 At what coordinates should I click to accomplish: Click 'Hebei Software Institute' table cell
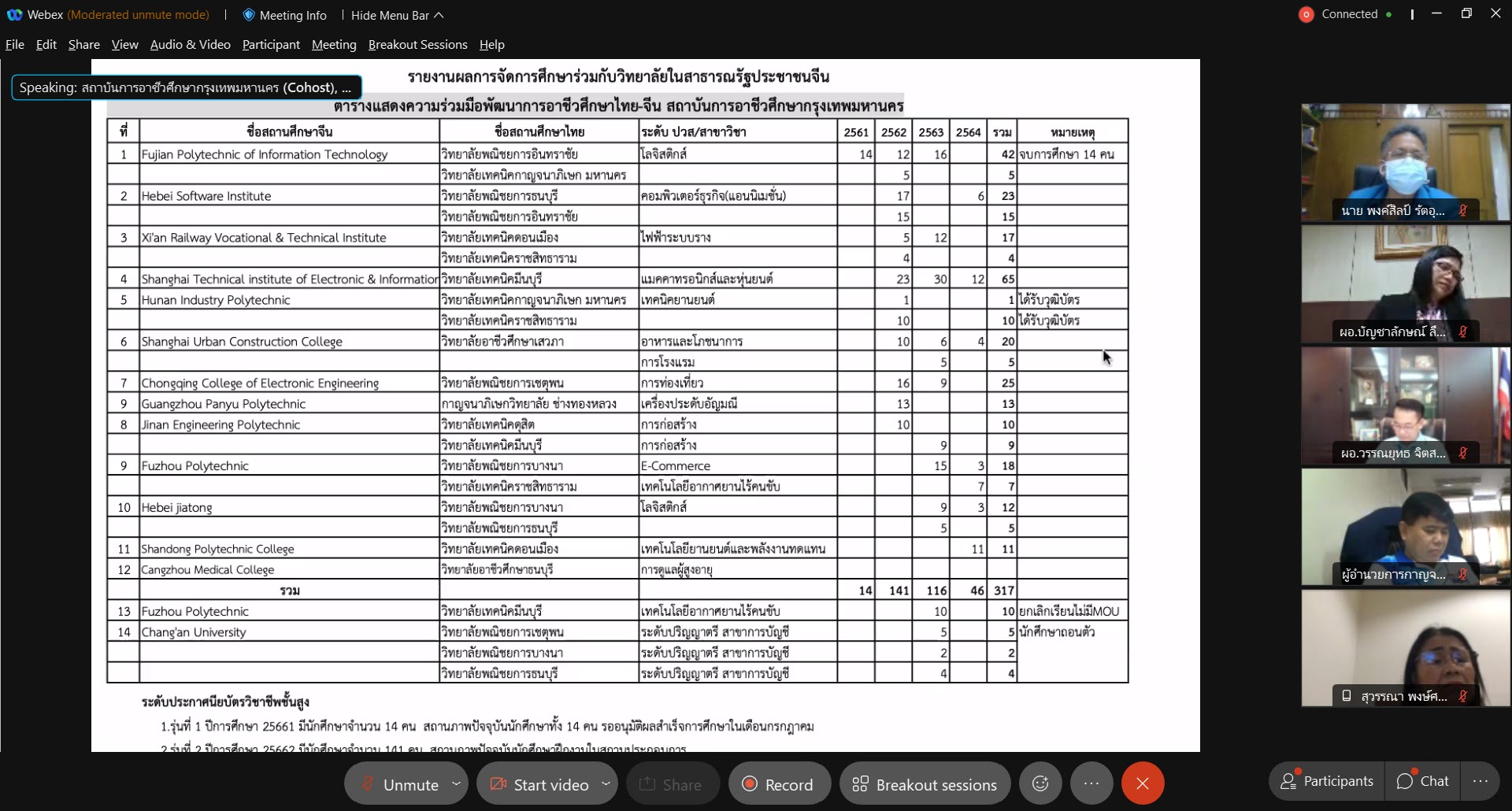pyautogui.click(x=289, y=196)
